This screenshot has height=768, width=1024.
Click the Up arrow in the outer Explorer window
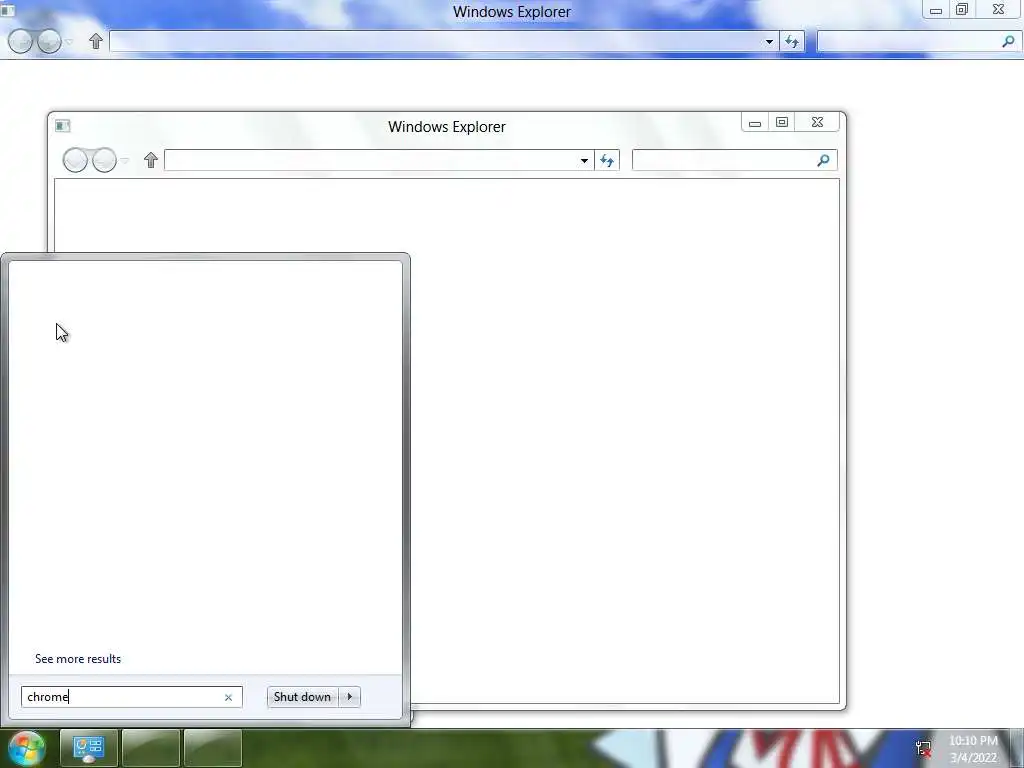(x=96, y=41)
